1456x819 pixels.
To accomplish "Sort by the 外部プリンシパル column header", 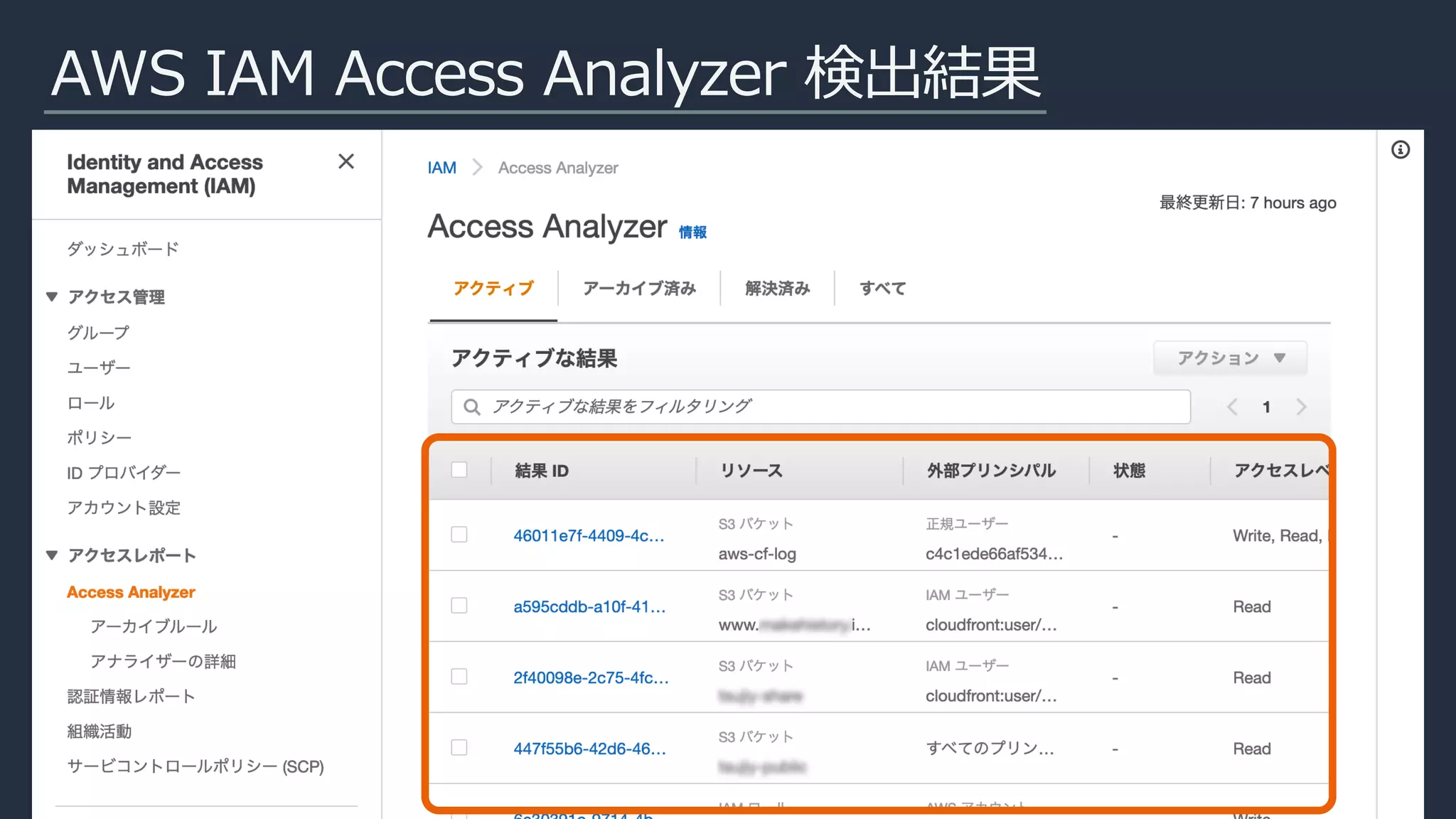I will coord(991,471).
